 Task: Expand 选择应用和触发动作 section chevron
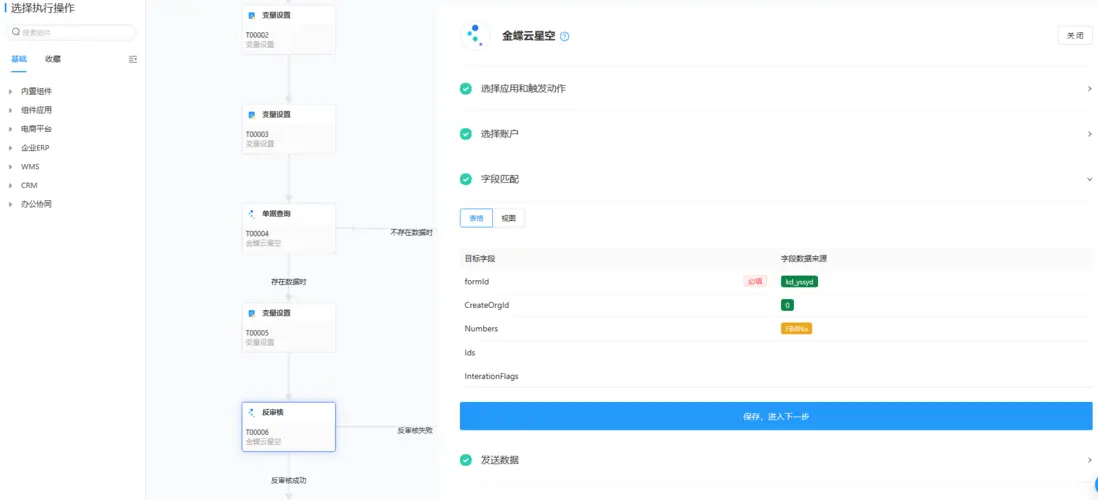[x=1090, y=89]
